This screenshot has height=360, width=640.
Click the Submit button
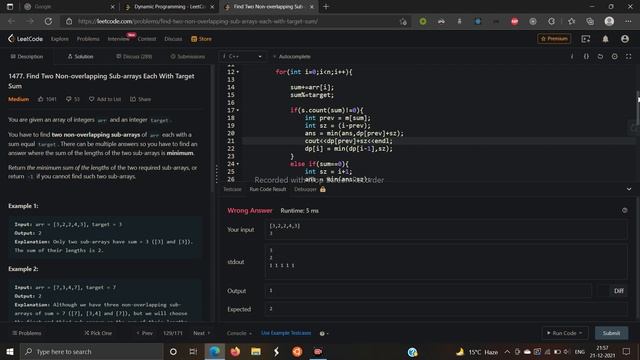[x=611, y=333]
